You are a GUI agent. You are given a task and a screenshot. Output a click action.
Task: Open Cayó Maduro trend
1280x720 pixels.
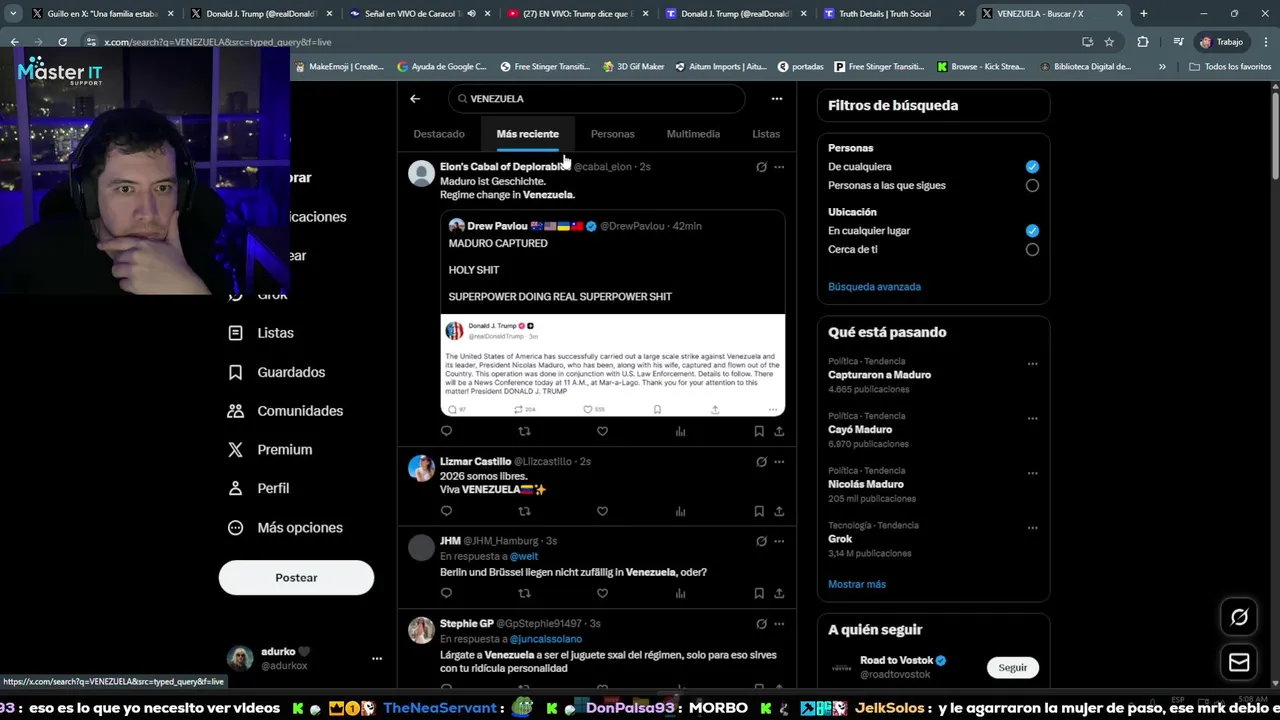pyautogui.click(x=860, y=430)
